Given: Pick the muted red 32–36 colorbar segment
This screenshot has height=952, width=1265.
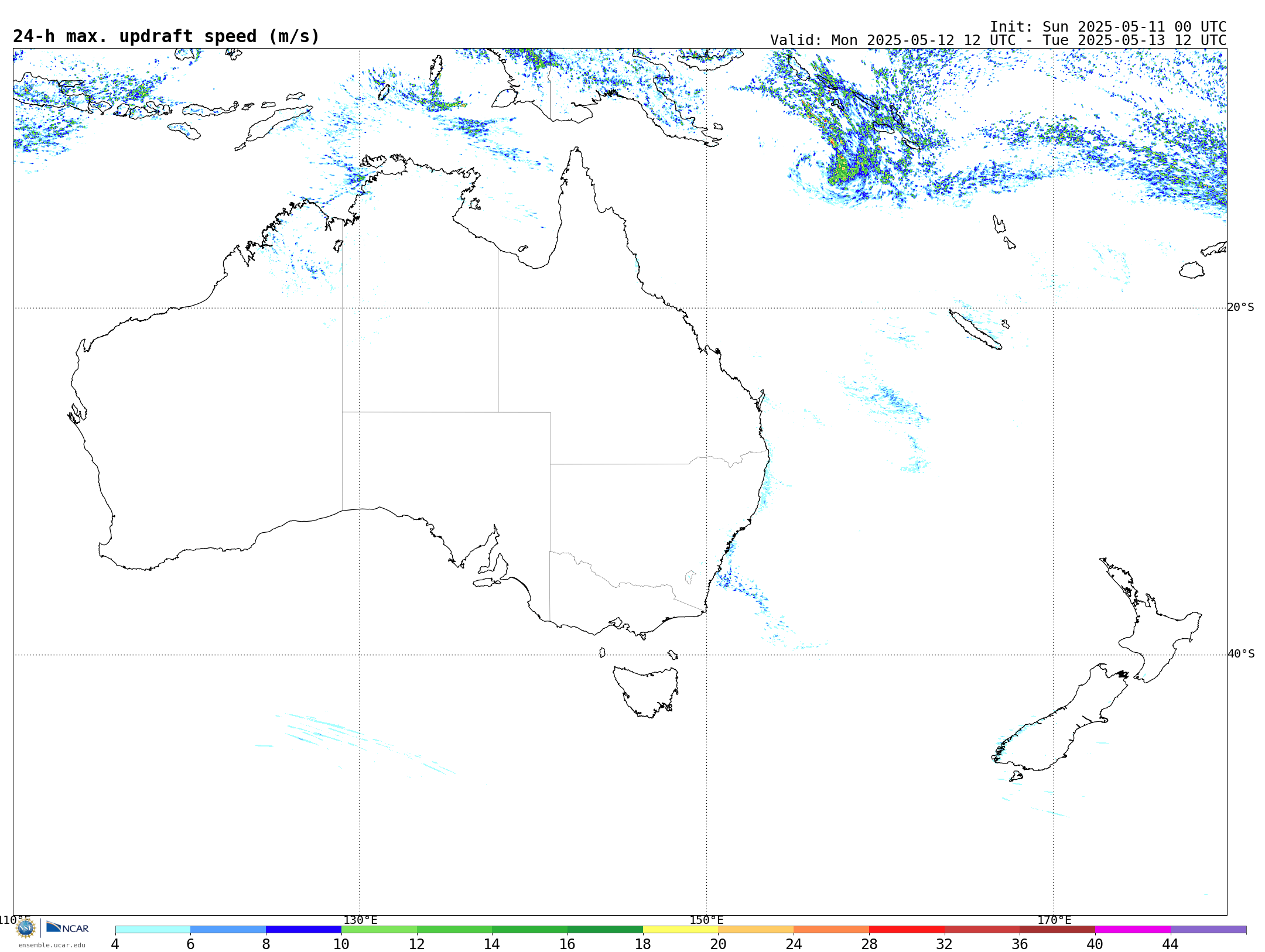Looking at the screenshot, I should 982,930.
